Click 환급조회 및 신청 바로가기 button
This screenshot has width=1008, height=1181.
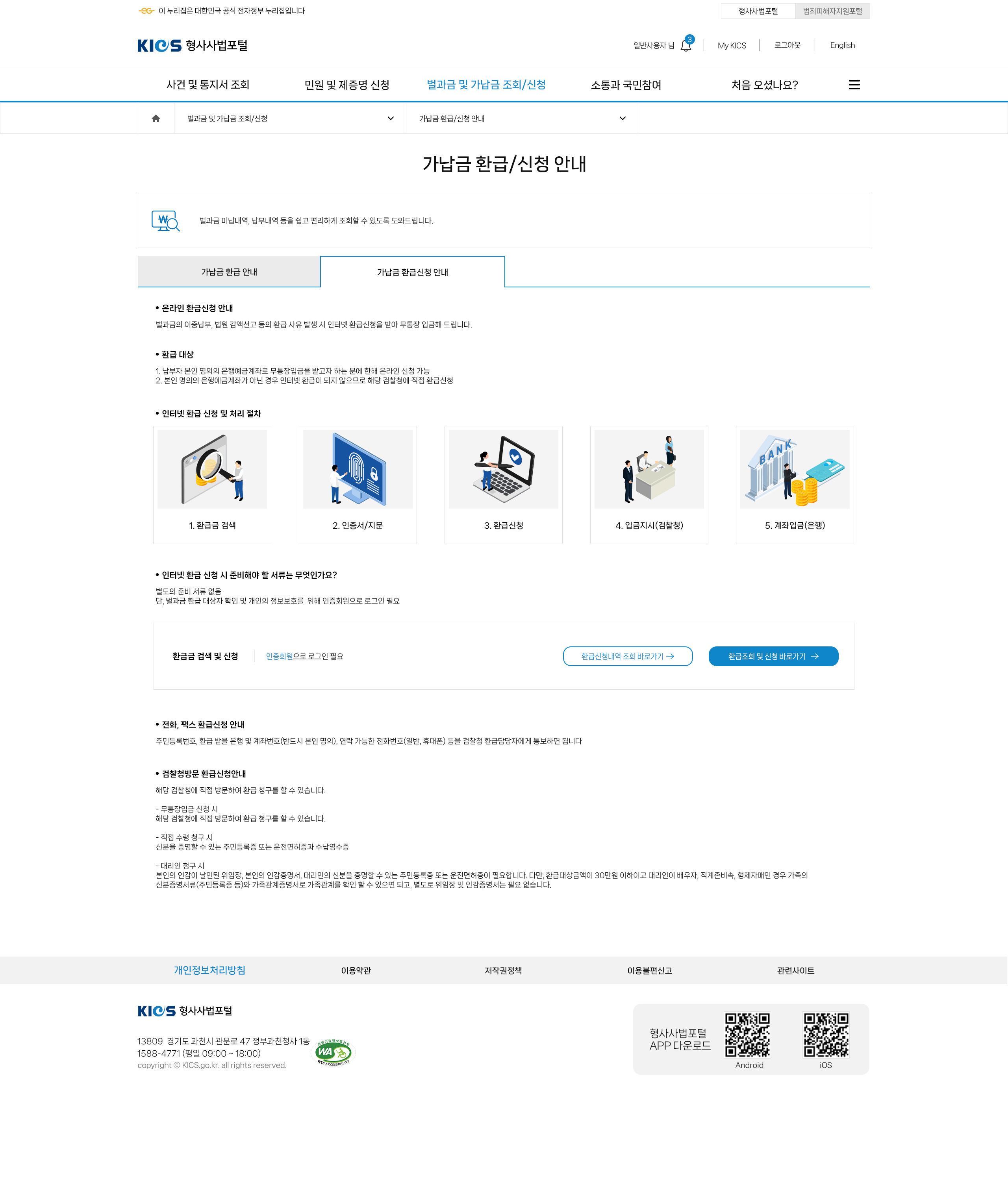click(x=773, y=657)
